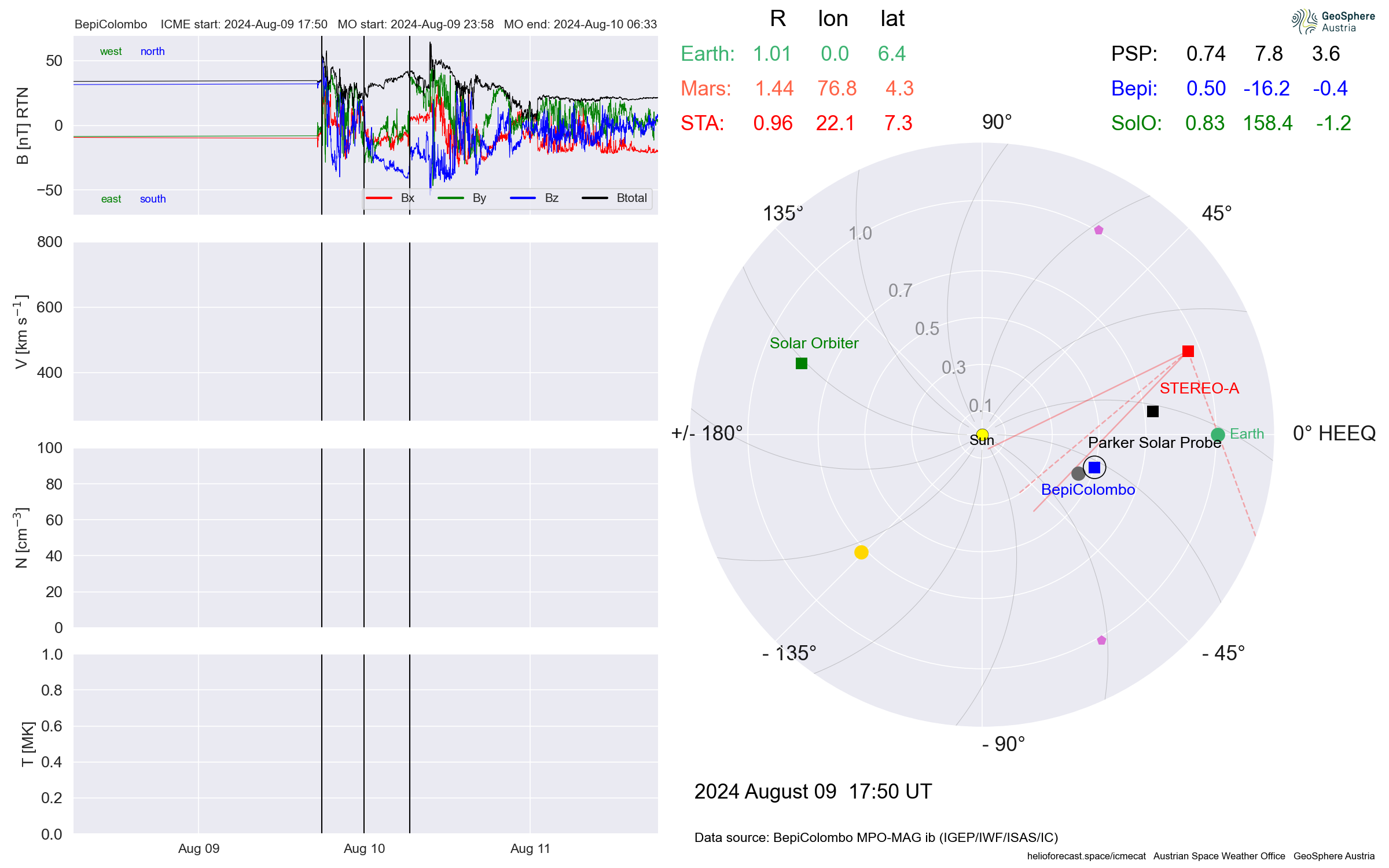The width and height of the screenshot is (1389, 868).
Task: Click the +/- 180° axis label
Action: coord(707,433)
